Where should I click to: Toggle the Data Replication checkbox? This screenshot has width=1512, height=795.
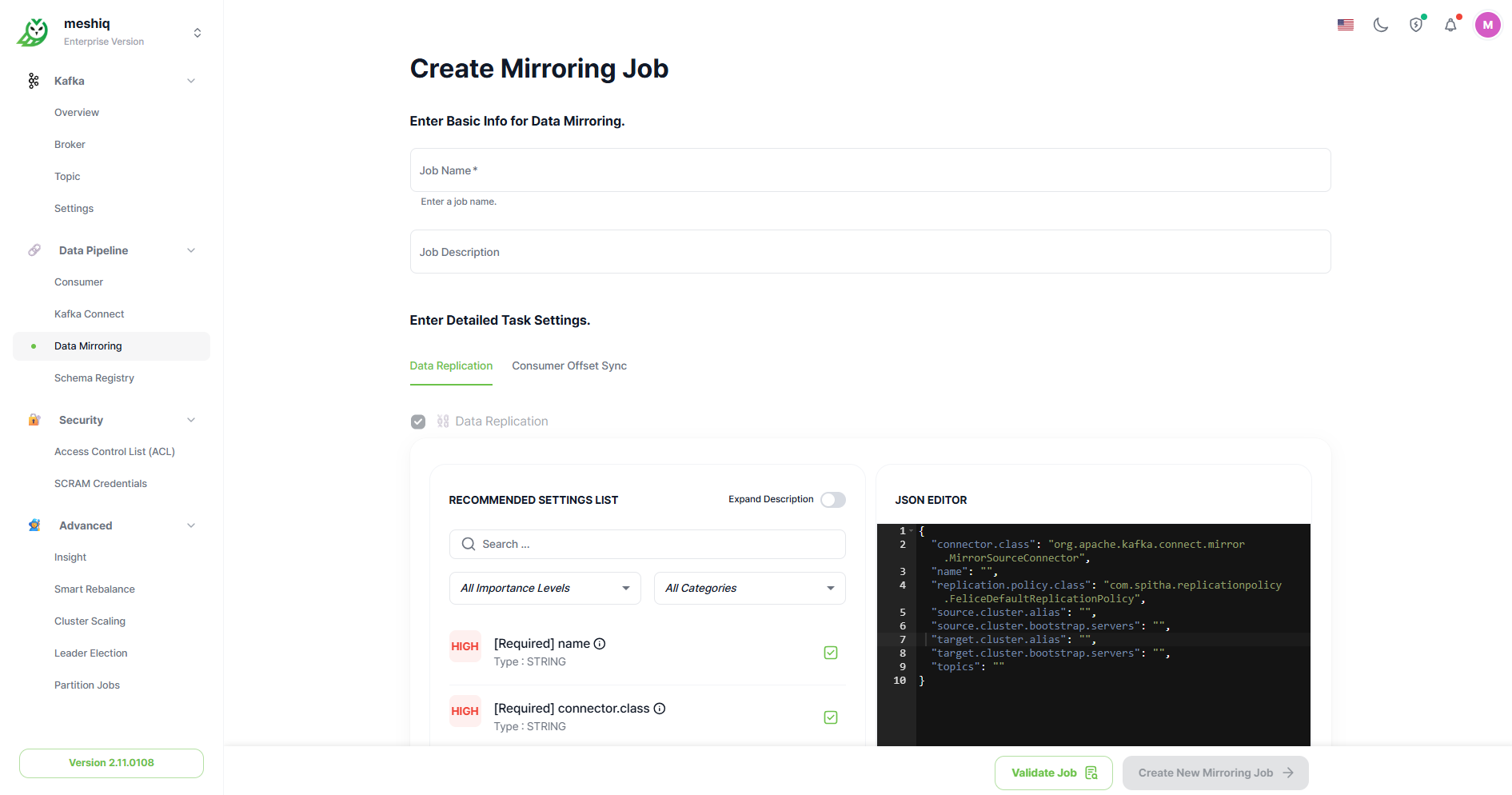click(x=418, y=421)
